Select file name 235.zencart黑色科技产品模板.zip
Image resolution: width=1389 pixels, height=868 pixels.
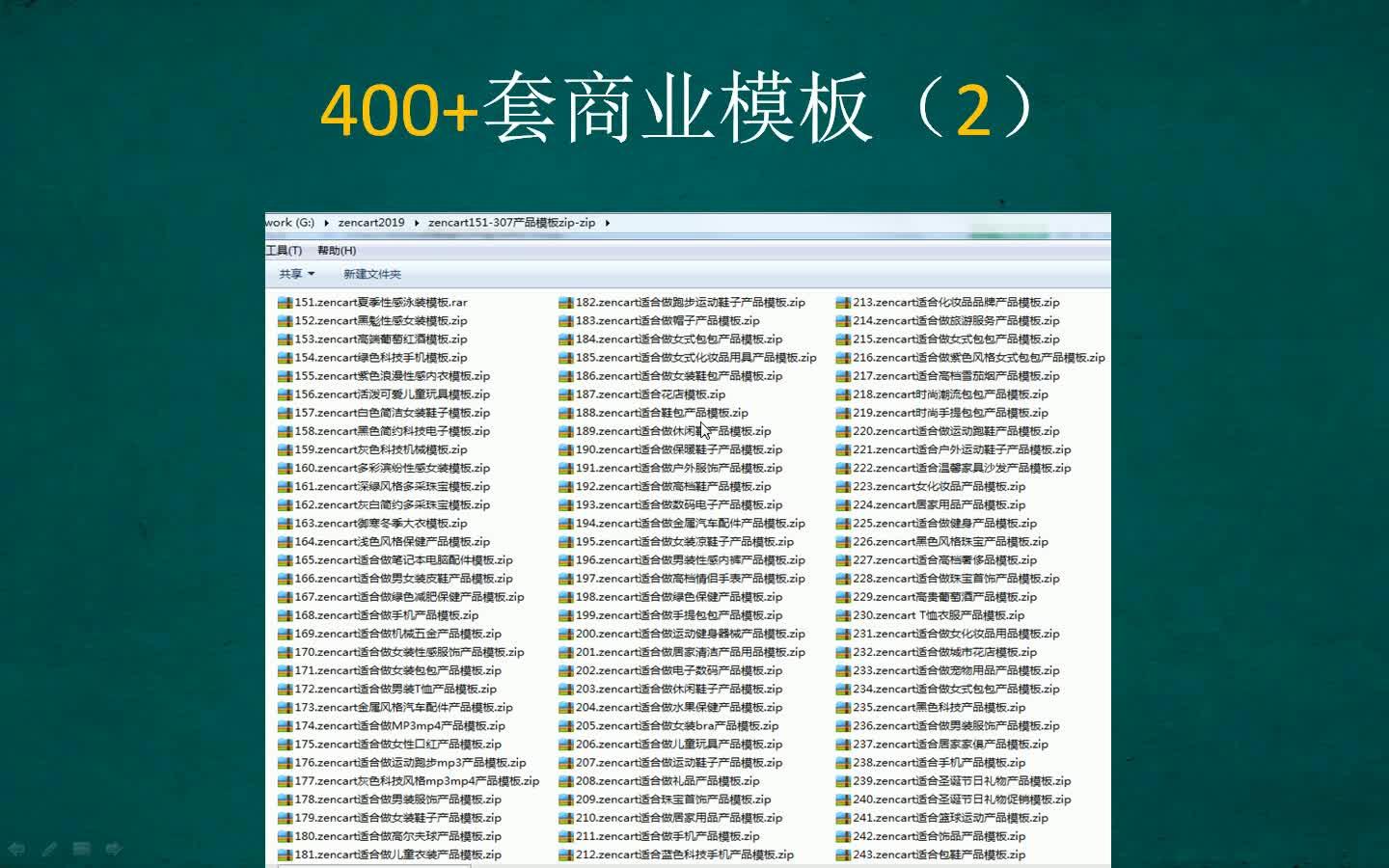click(x=939, y=708)
